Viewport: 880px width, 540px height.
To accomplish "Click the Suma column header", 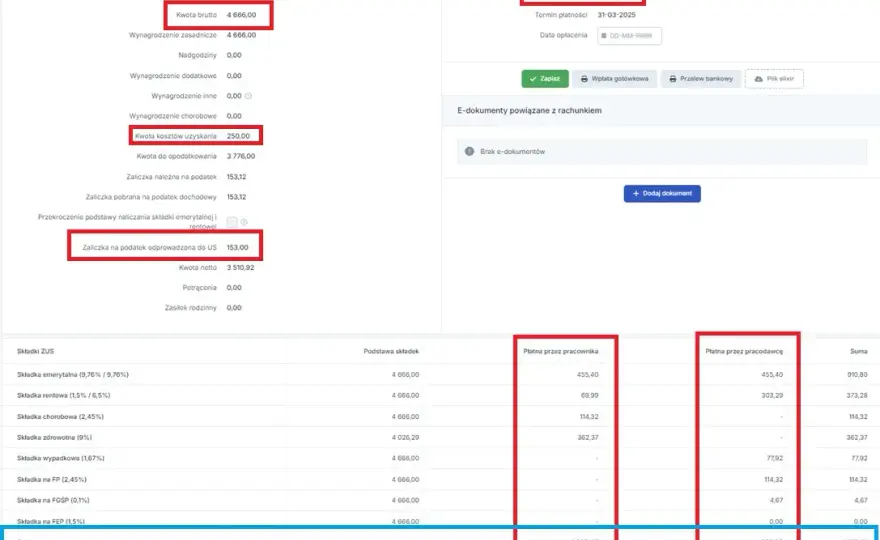I will [859, 351].
